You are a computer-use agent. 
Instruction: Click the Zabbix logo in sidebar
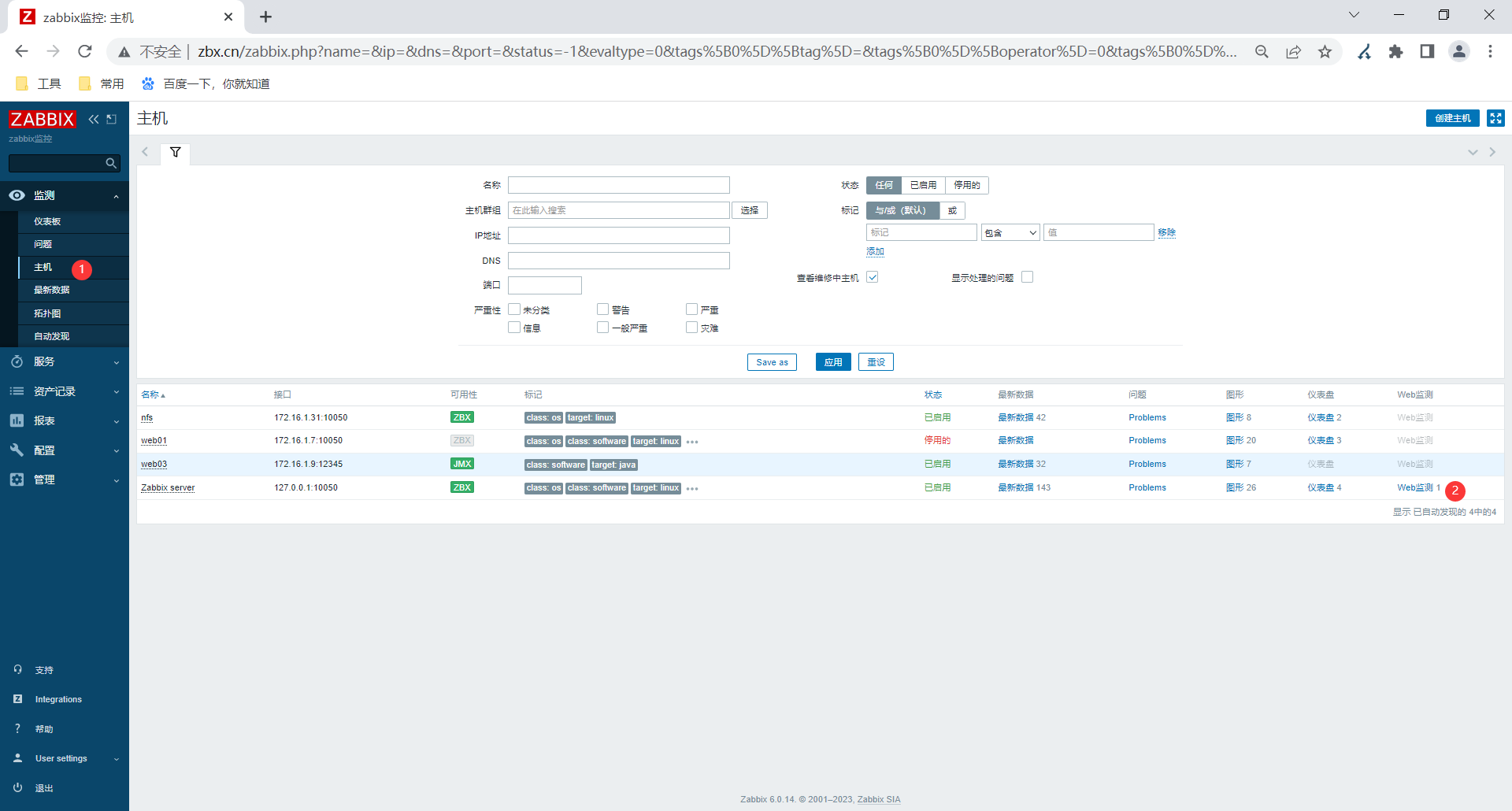point(43,119)
